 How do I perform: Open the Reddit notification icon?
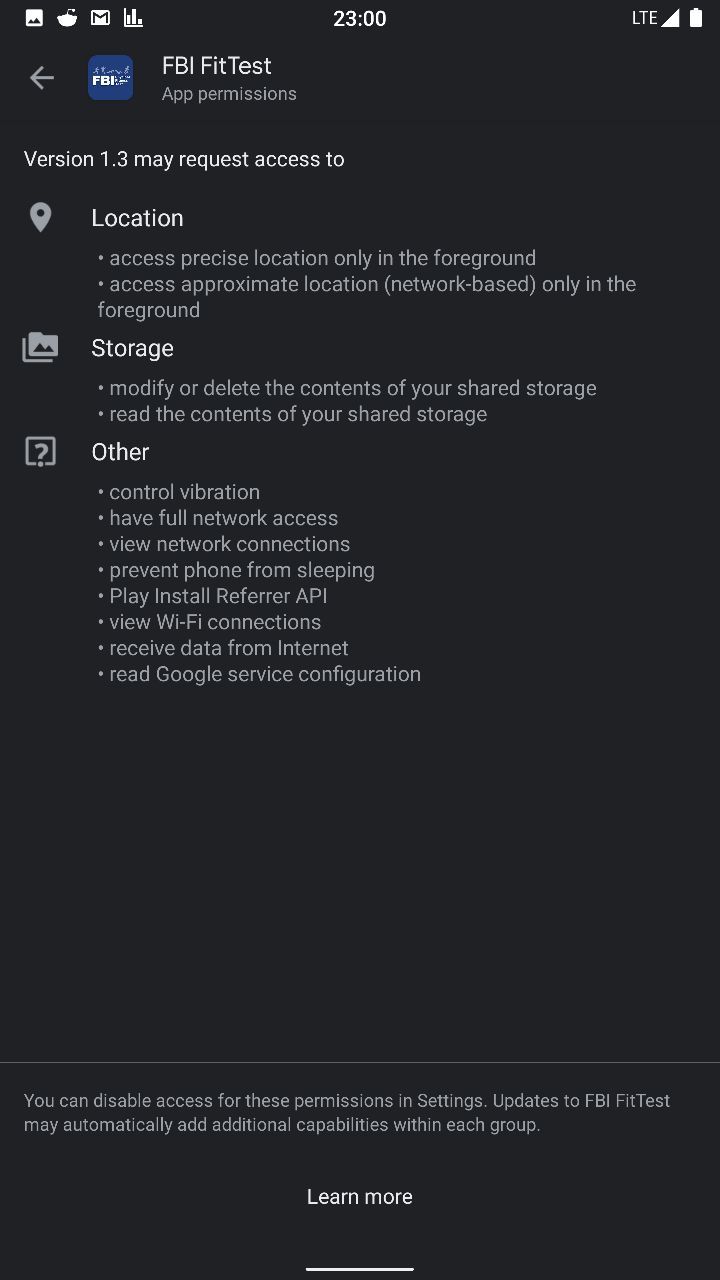point(67,18)
